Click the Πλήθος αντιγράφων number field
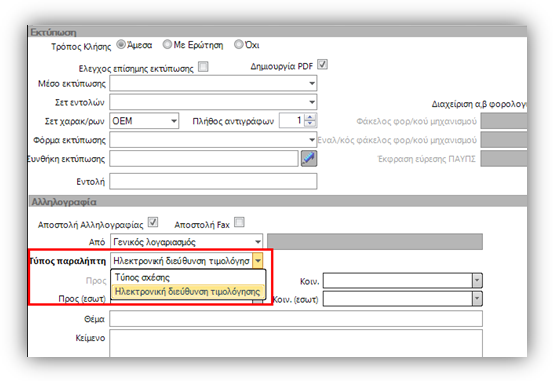Image resolution: width=553 pixels, height=381 pixels. pyautogui.click(x=292, y=121)
